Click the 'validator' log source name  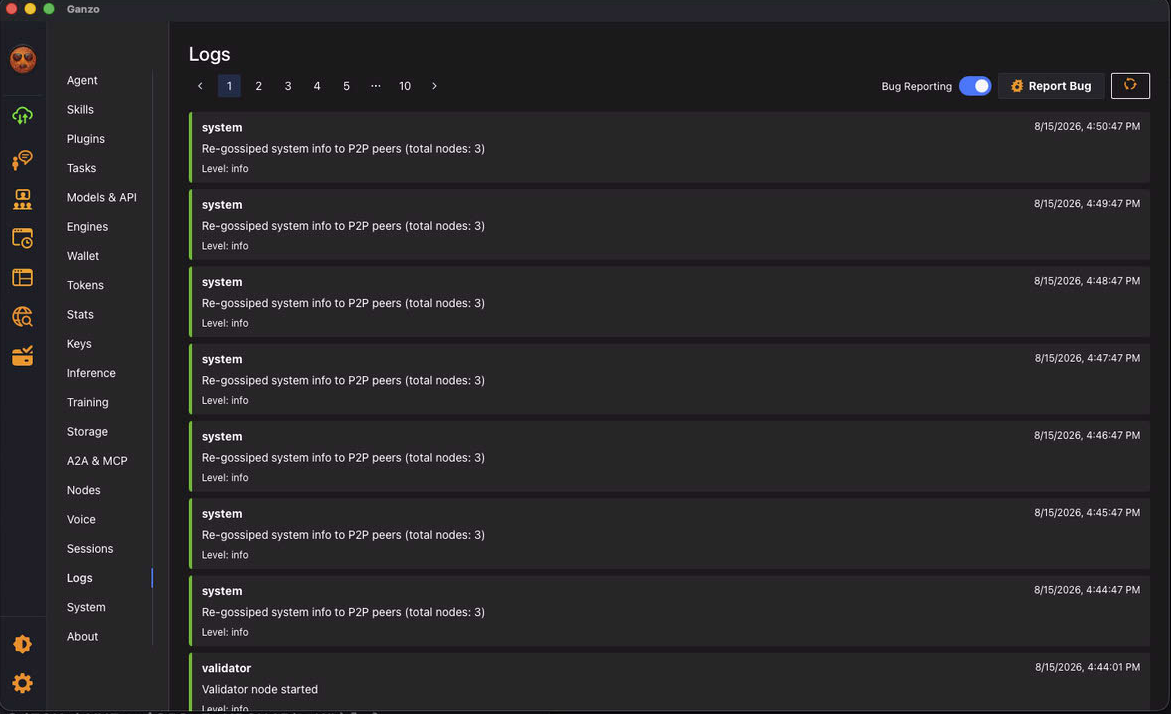(226, 668)
